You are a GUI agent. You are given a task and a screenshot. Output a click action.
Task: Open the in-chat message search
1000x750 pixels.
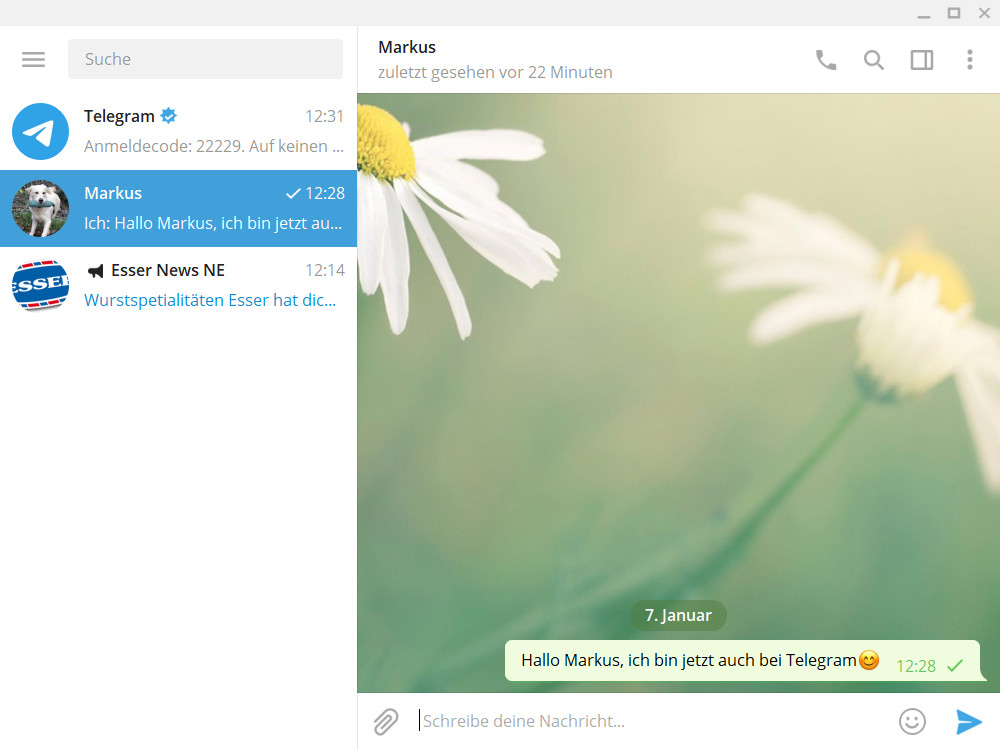point(873,59)
